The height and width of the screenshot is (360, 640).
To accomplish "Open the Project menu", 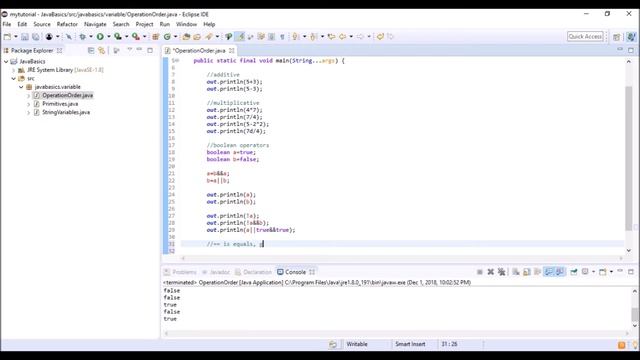I will pos(144,24).
